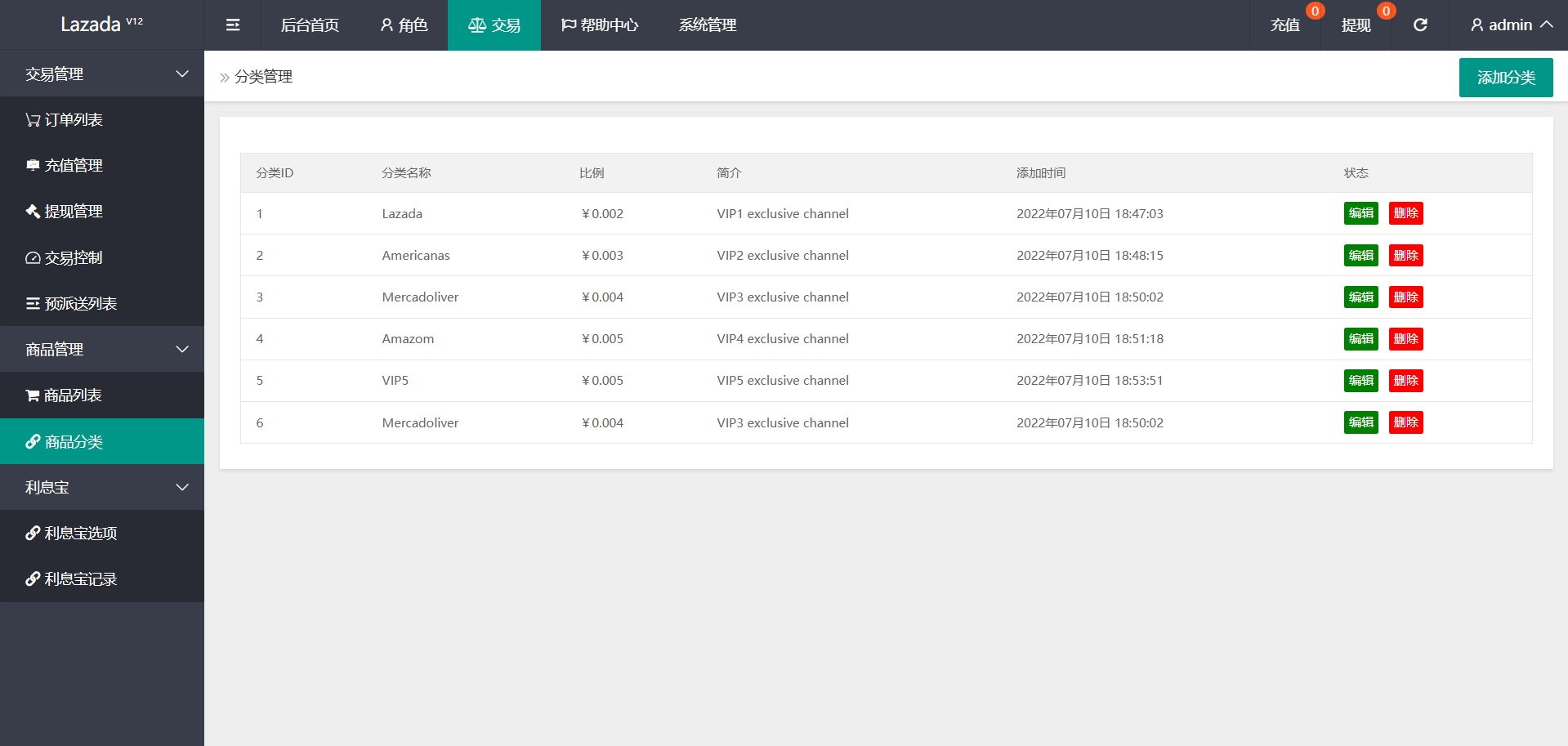Open the 后台首页 tab

click(x=310, y=25)
